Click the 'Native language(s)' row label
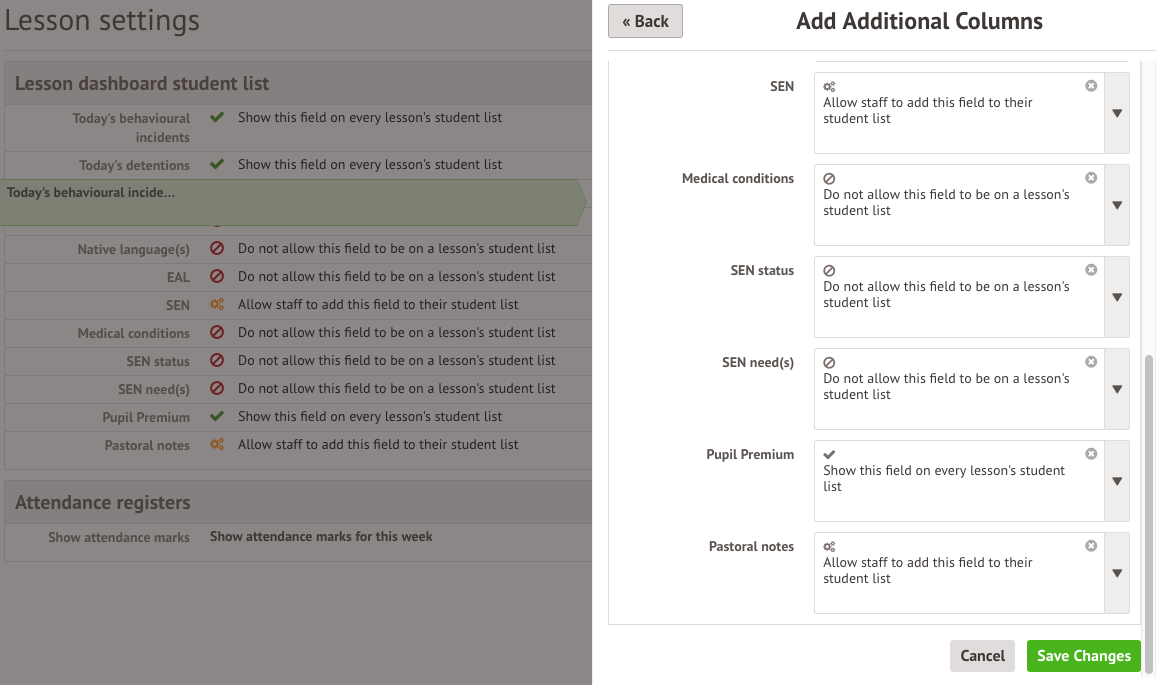This screenshot has width=1165, height=685. pyautogui.click(x=134, y=249)
